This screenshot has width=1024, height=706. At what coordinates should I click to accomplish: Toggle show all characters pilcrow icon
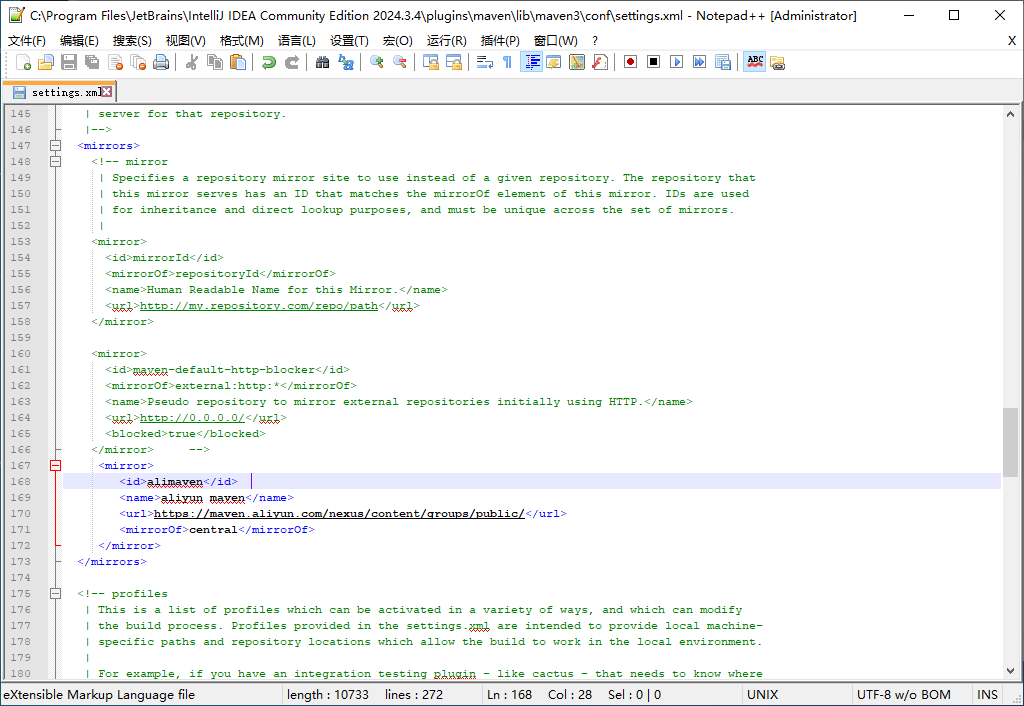point(507,62)
